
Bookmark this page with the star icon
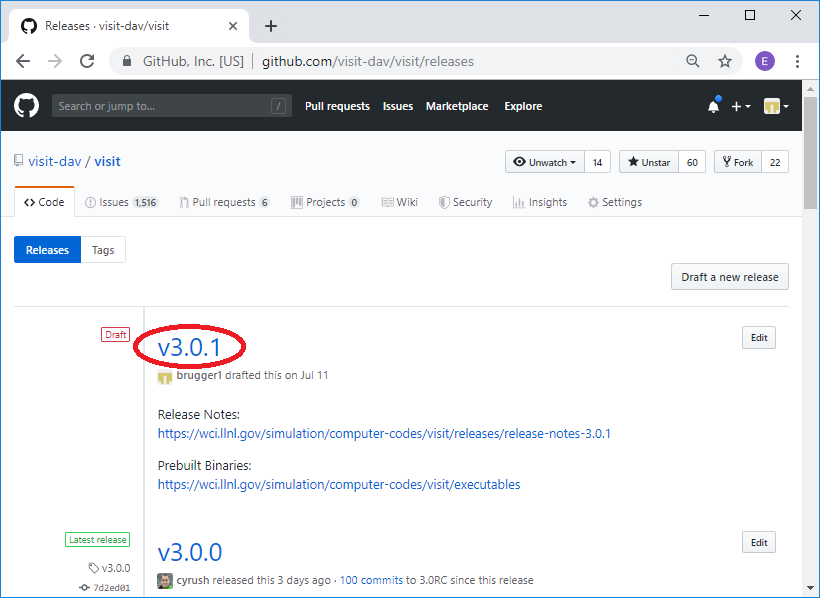tap(725, 61)
